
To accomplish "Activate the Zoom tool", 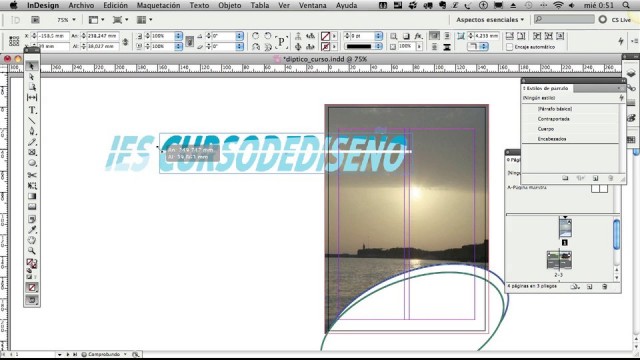I will pyautogui.click(x=32, y=251).
